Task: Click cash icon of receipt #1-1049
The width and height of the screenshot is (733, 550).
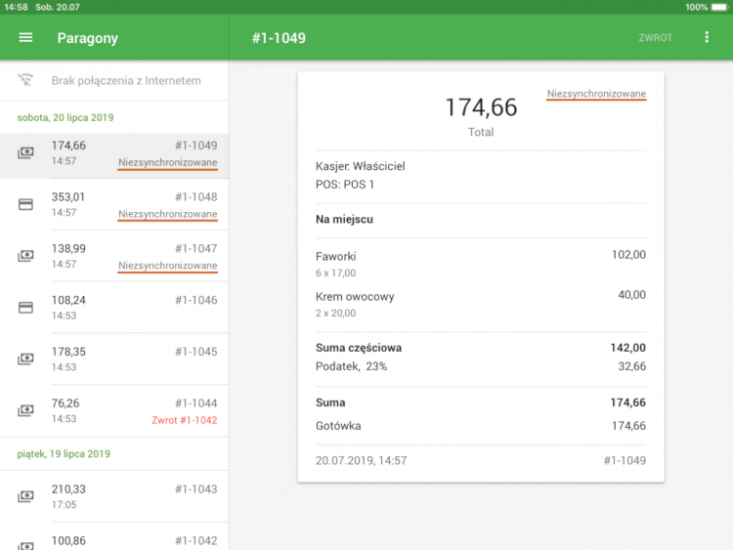Action: pyautogui.click(x=25, y=153)
